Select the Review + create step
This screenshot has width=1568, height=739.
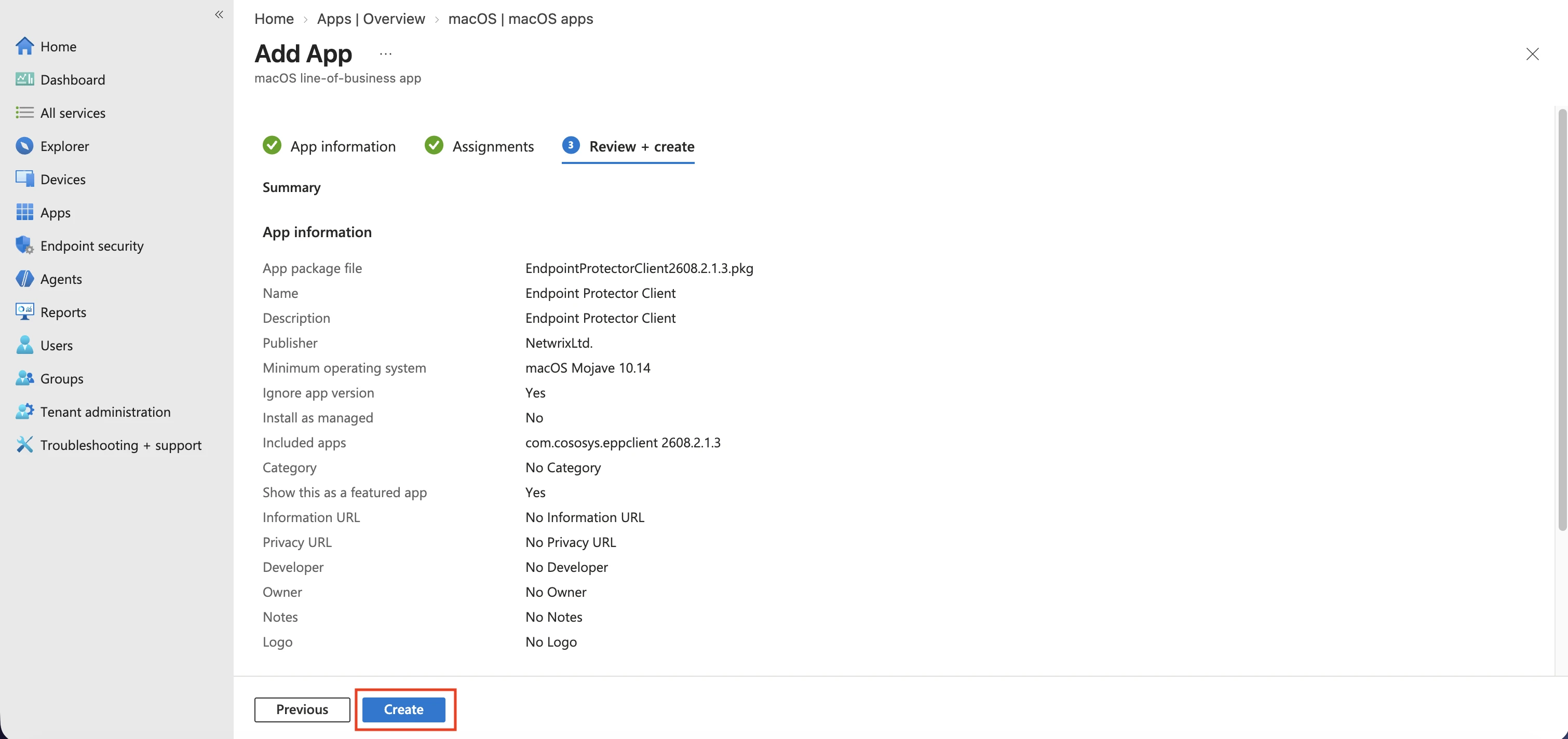click(x=628, y=146)
